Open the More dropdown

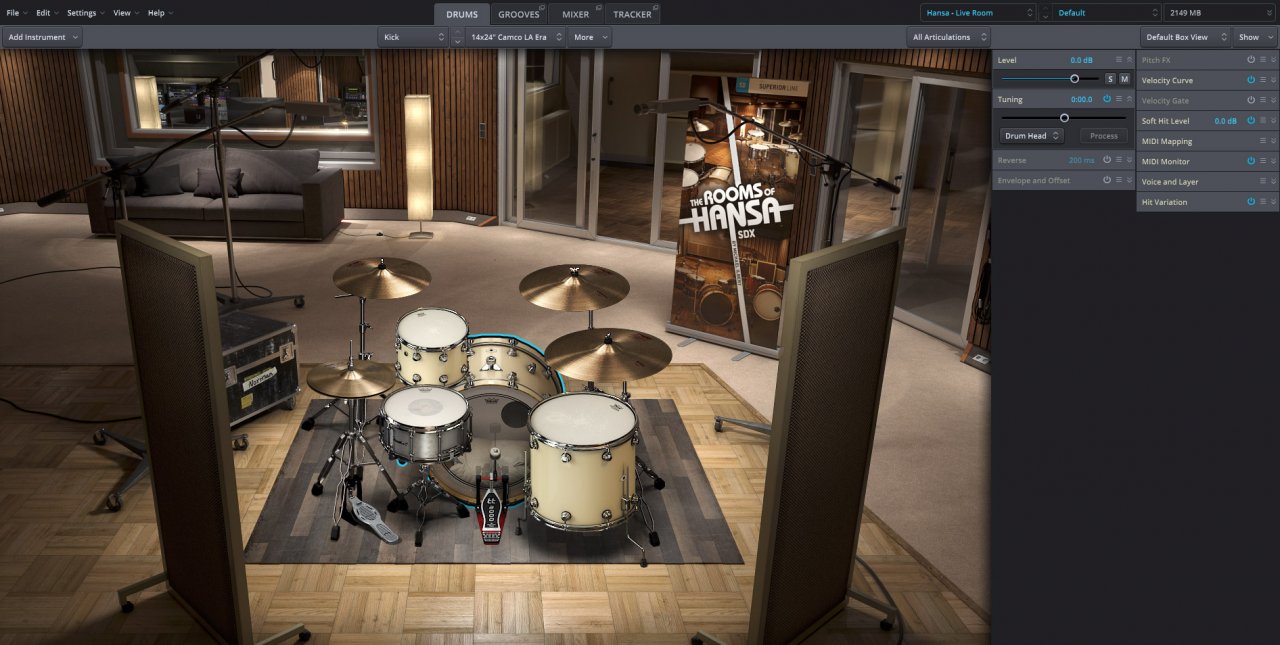point(589,37)
